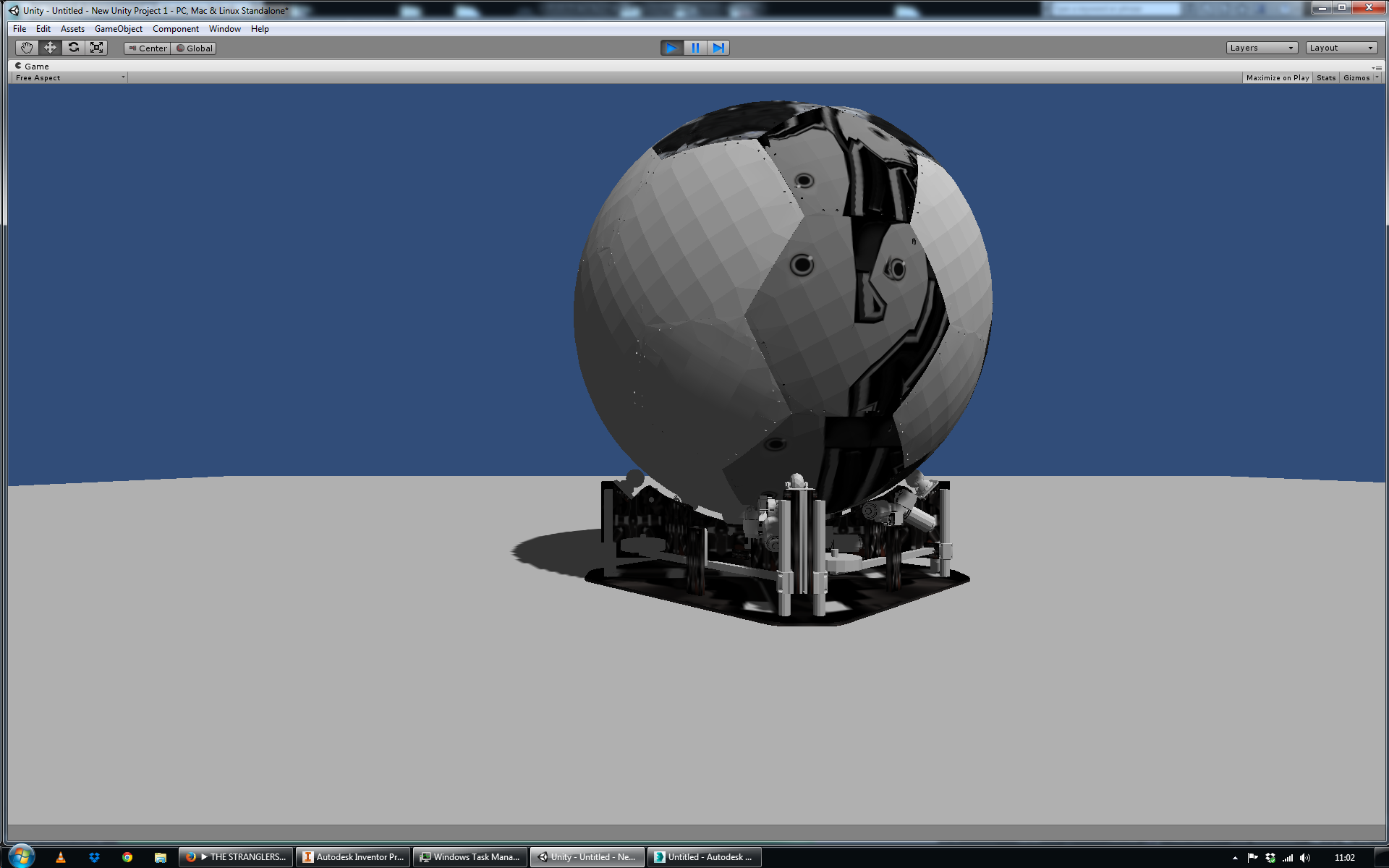The height and width of the screenshot is (868, 1389).
Task: Click the Dropbox sync tray icon
Action: tap(1270, 858)
